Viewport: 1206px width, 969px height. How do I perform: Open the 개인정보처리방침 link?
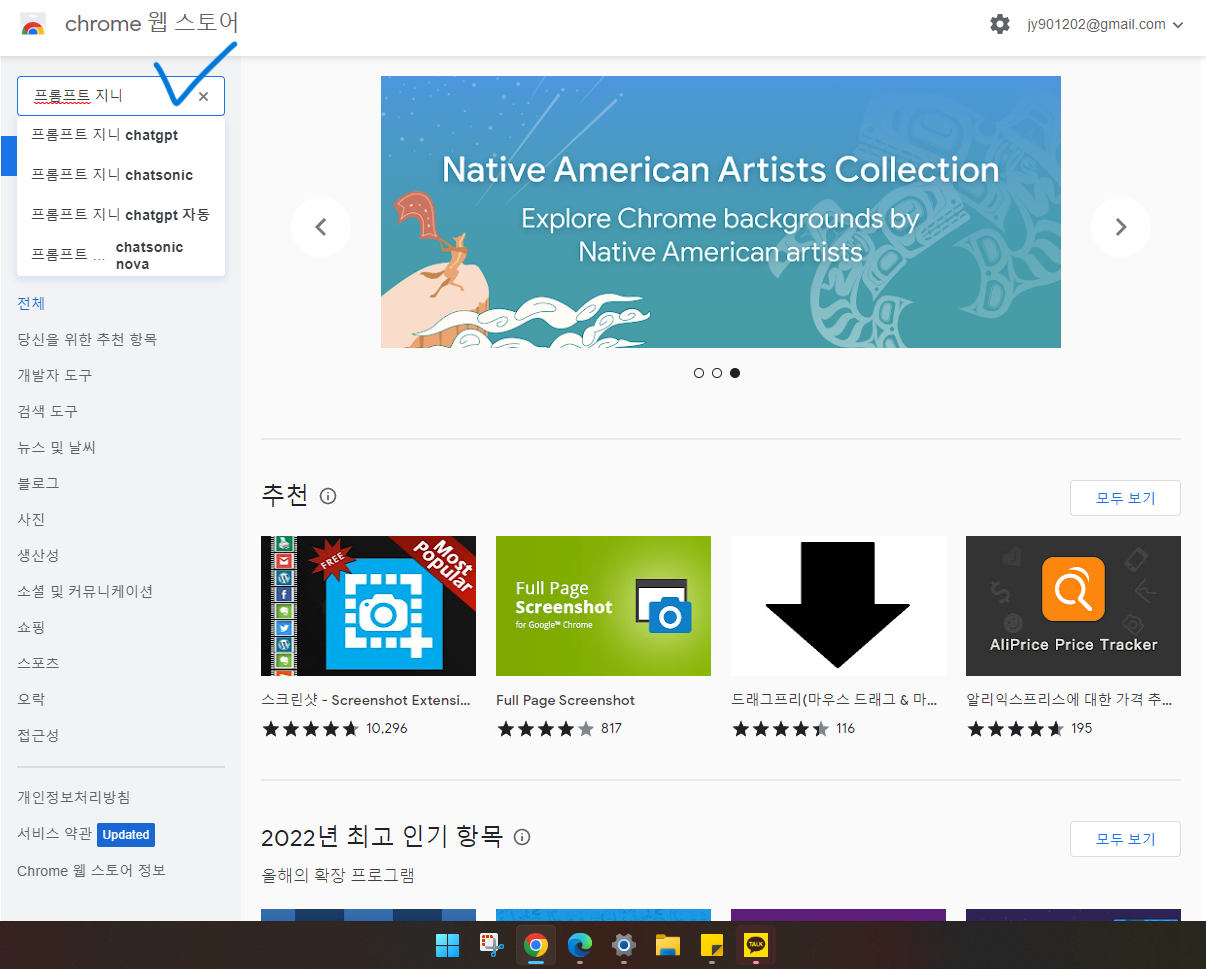[x=74, y=797]
